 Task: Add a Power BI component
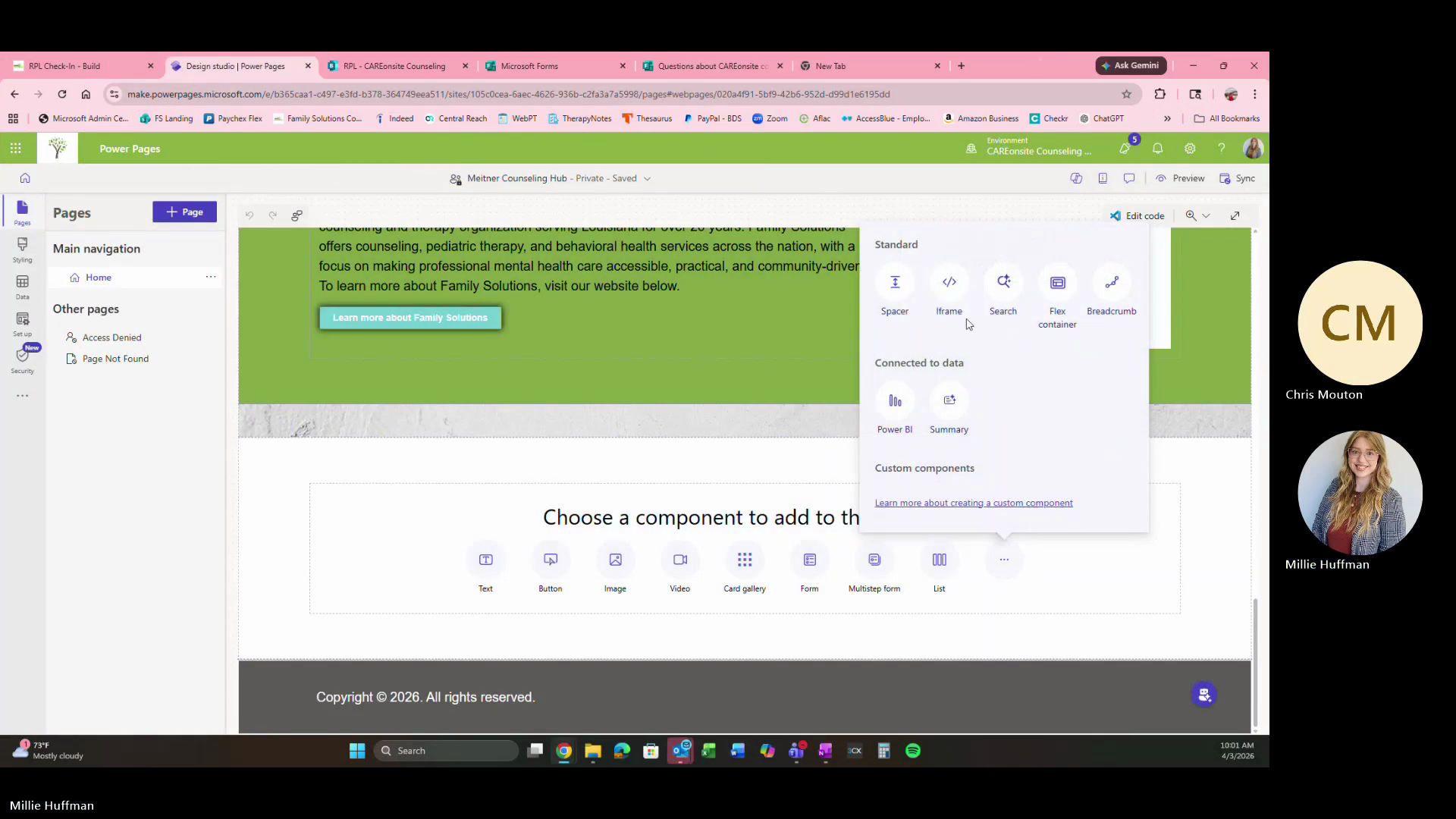(x=895, y=409)
